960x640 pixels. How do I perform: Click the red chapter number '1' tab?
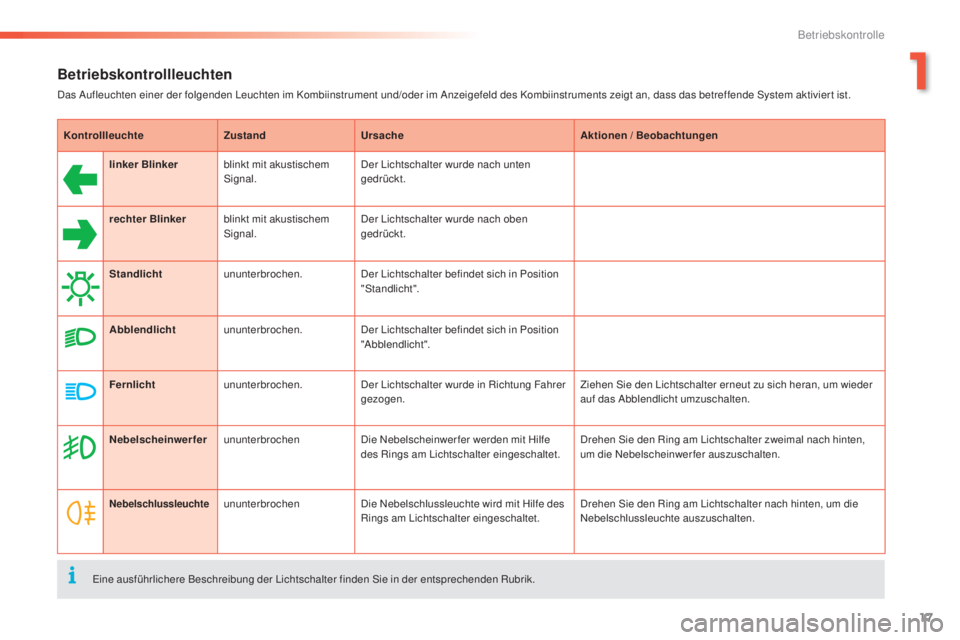coord(918,71)
